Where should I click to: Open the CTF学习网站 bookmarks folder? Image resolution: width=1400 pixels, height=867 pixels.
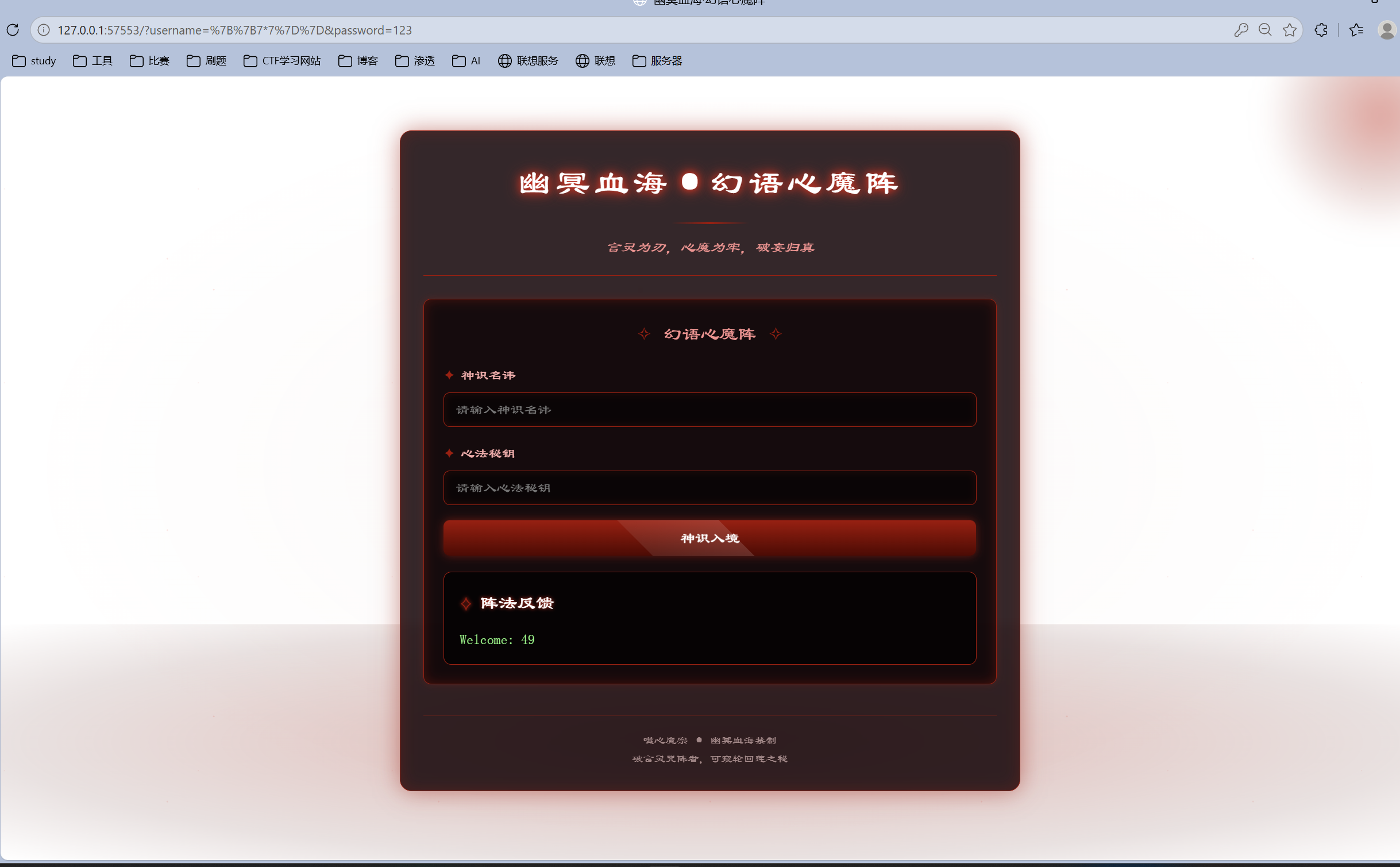pos(282,61)
